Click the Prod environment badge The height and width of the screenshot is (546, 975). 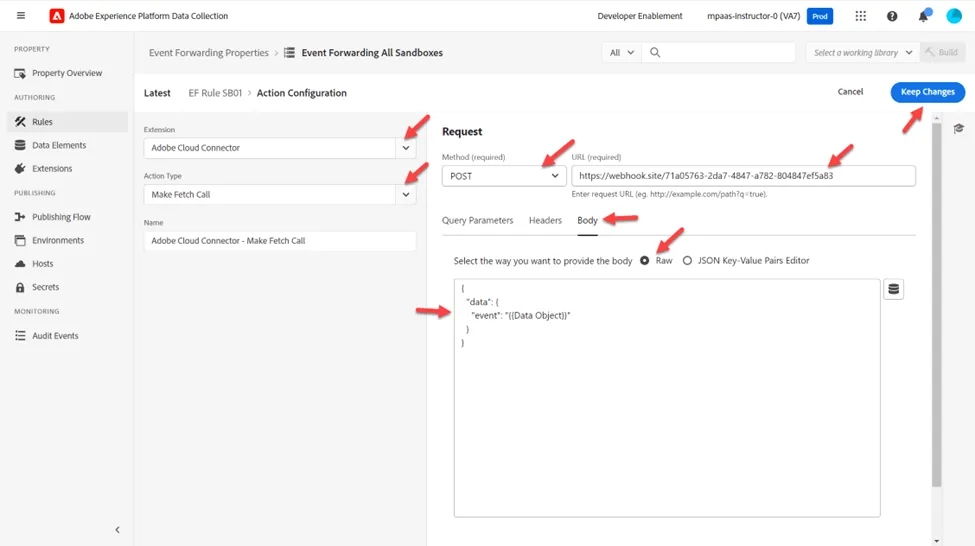[820, 16]
